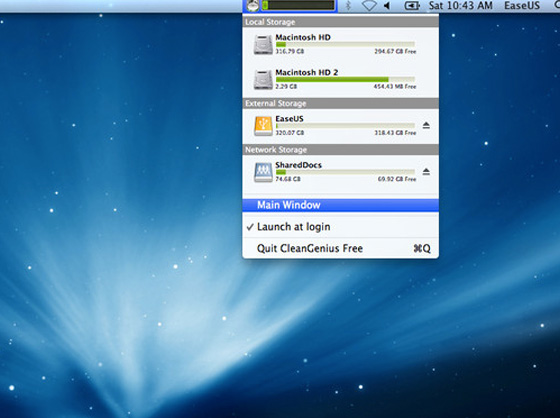Open Main Window from the menu
This screenshot has height=418, width=560.
340,205
